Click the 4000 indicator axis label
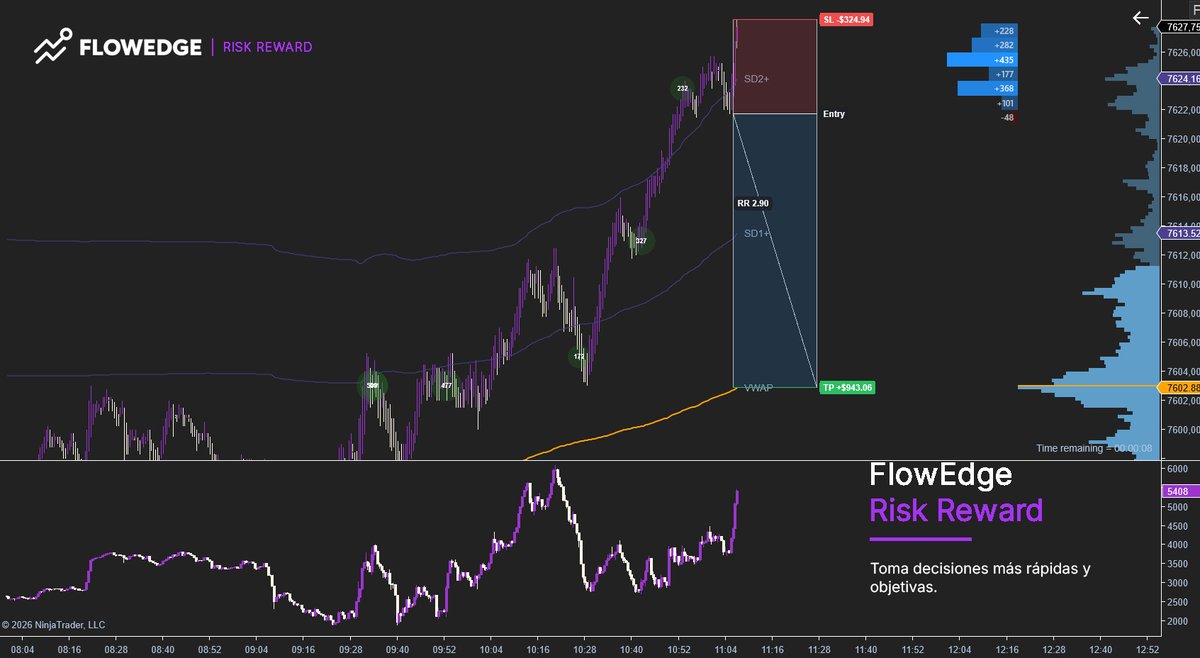 click(1176, 545)
